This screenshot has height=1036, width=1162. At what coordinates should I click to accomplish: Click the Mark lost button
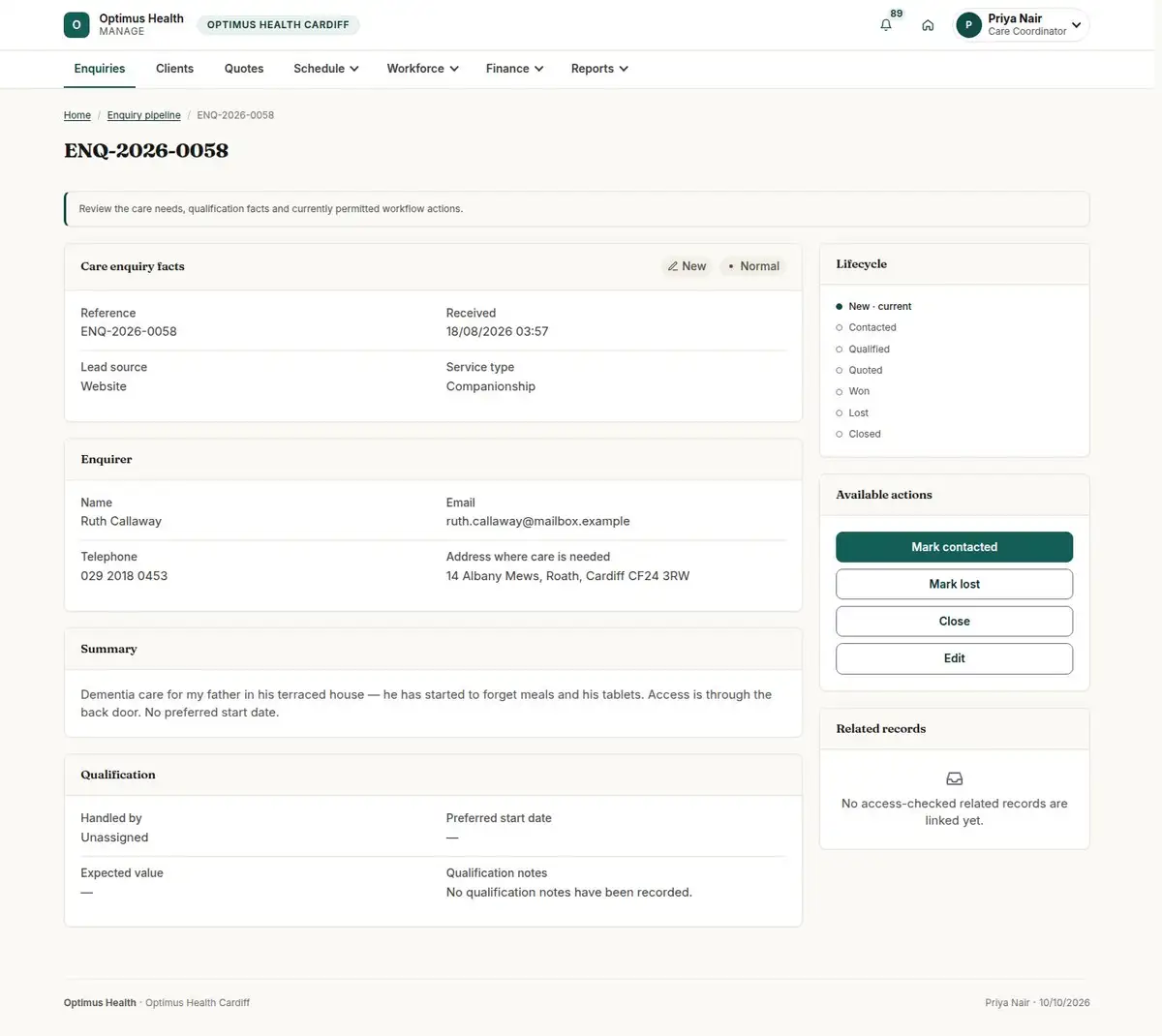click(x=954, y=584)
